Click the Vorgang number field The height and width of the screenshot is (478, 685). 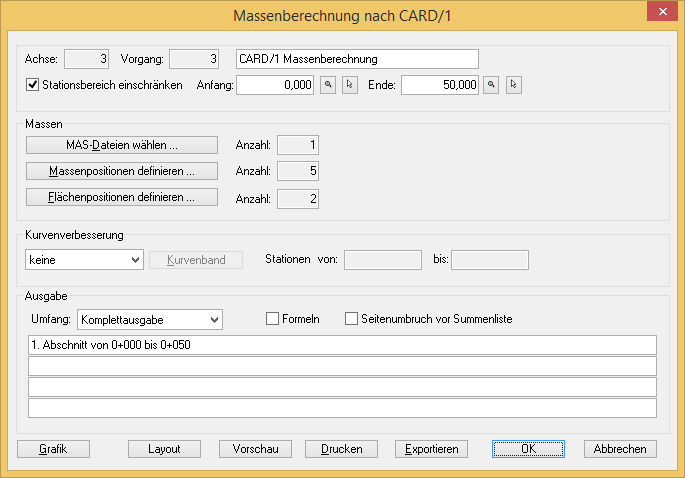pos(194,59)
